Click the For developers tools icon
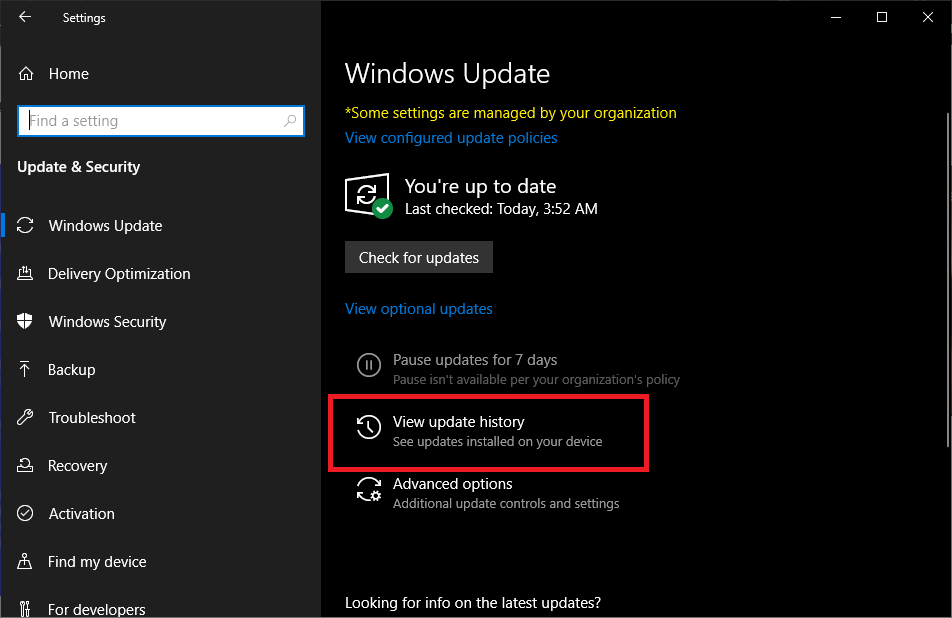The image size is (952, 618). pos(25,608)
